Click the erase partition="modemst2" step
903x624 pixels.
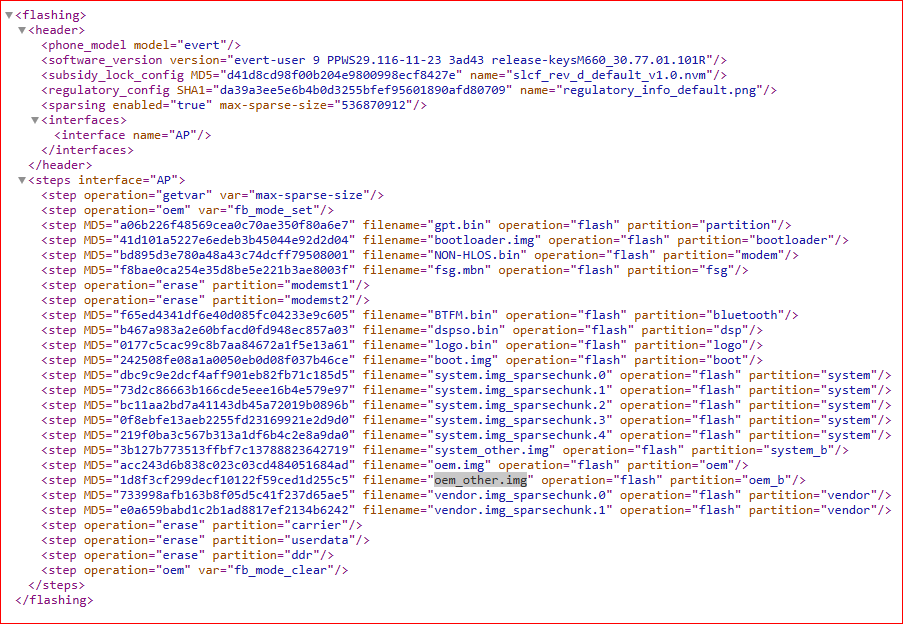206,299
